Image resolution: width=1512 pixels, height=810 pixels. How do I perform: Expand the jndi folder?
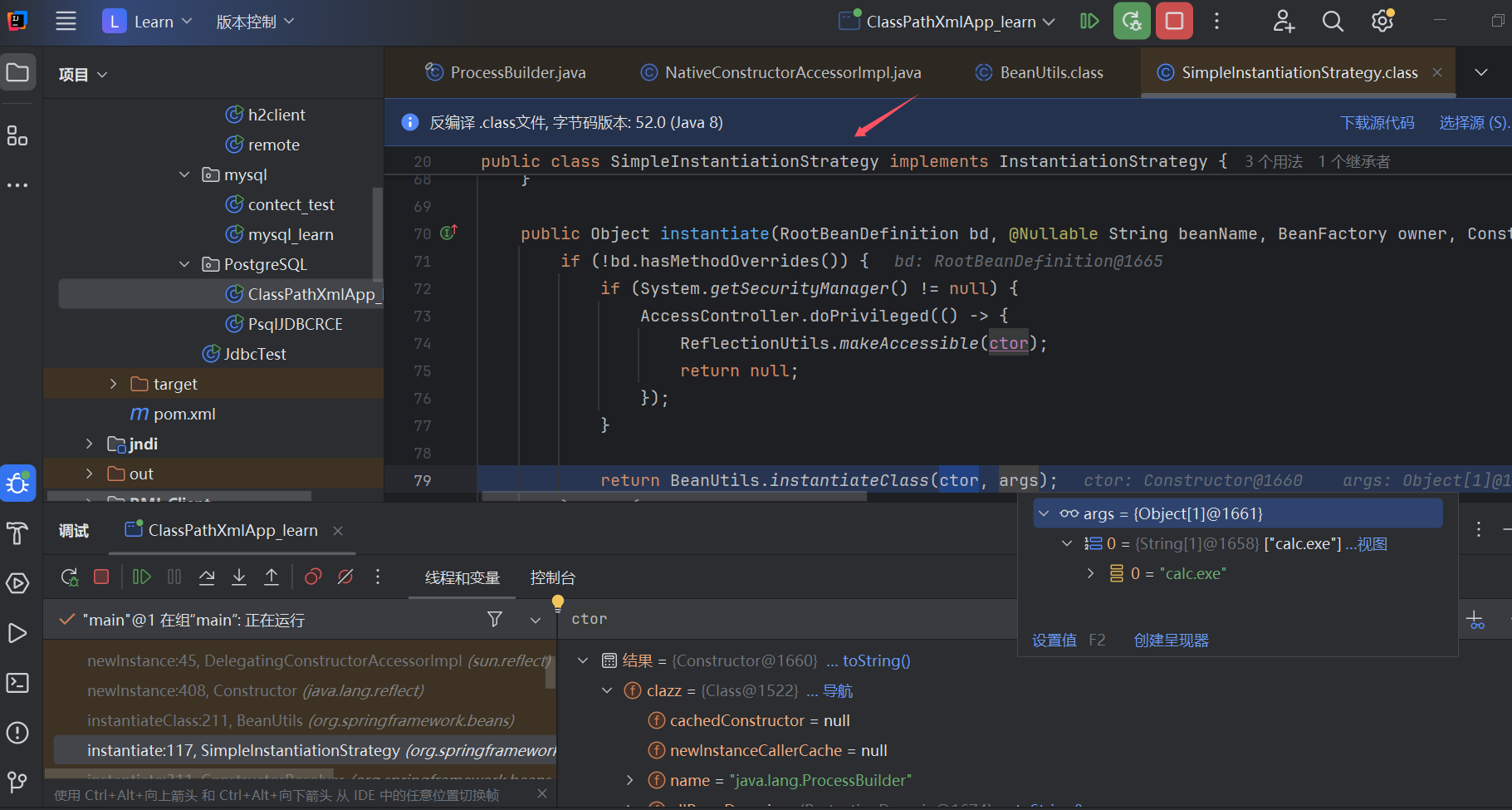(x=89, y=444)
